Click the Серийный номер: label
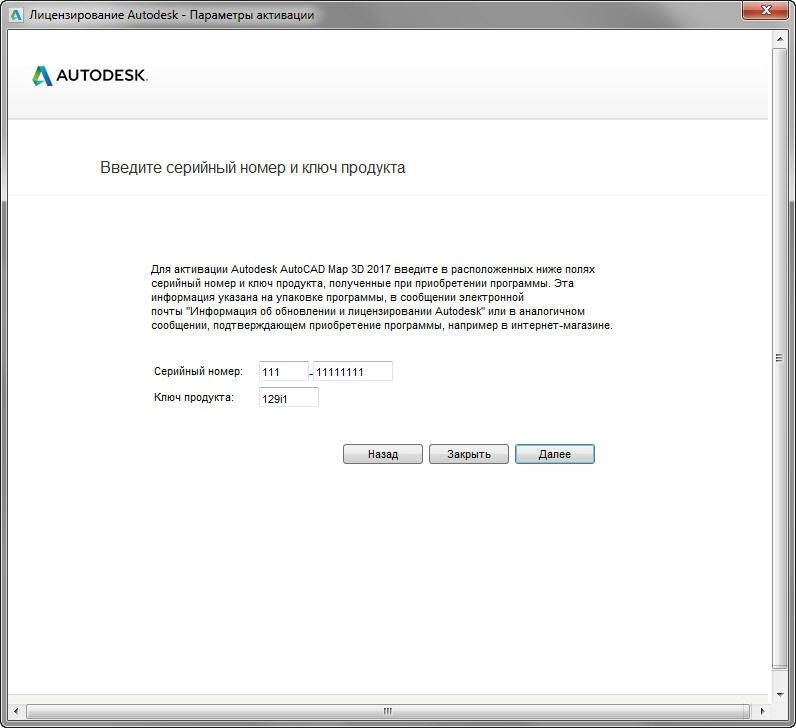The width and height of the screenshot is (796, 728). [x=198, y=371]
